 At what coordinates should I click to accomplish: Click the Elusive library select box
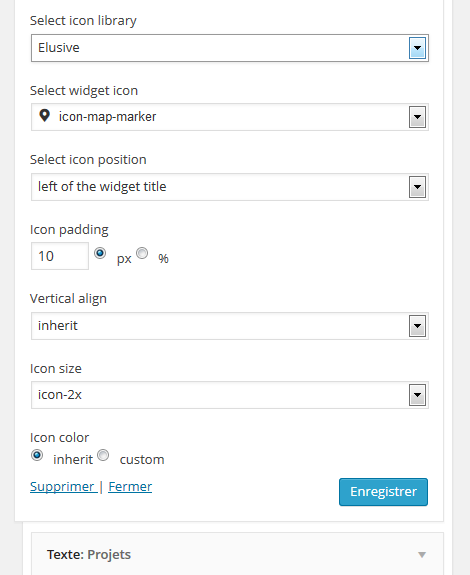click(x=230, y=48)
